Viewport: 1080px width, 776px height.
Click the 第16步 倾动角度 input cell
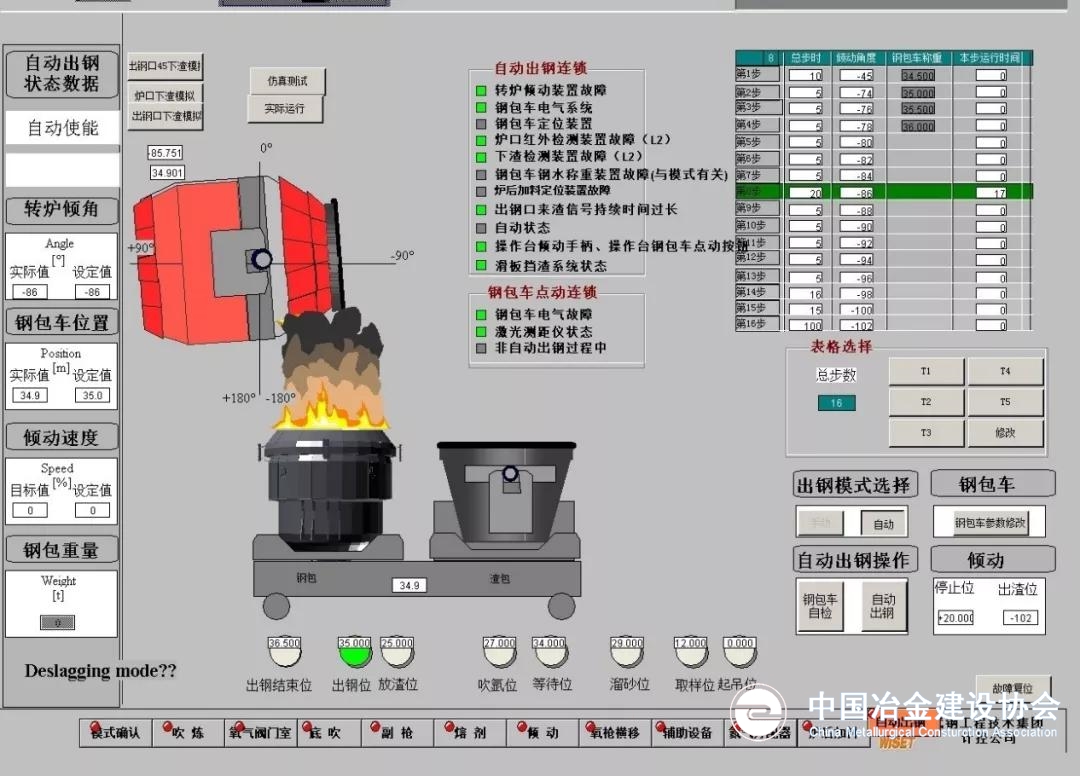click(x=857, y=325)
